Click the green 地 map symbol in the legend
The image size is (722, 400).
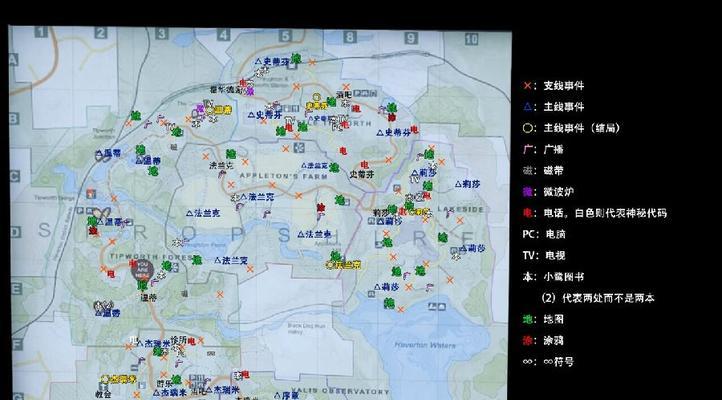527,319
